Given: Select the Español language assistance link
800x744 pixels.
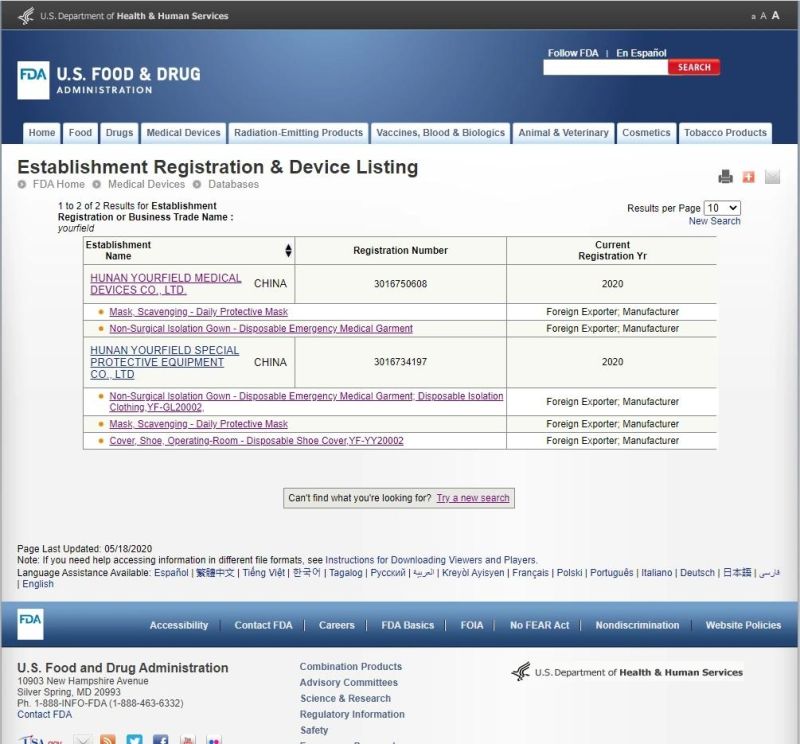Looking at the screenshot, I should [171, 573].
